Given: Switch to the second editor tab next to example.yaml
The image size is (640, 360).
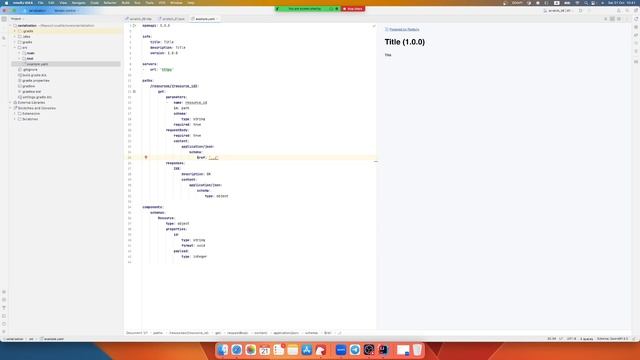Looking at the screenshot, I should (x=173, y=19).
